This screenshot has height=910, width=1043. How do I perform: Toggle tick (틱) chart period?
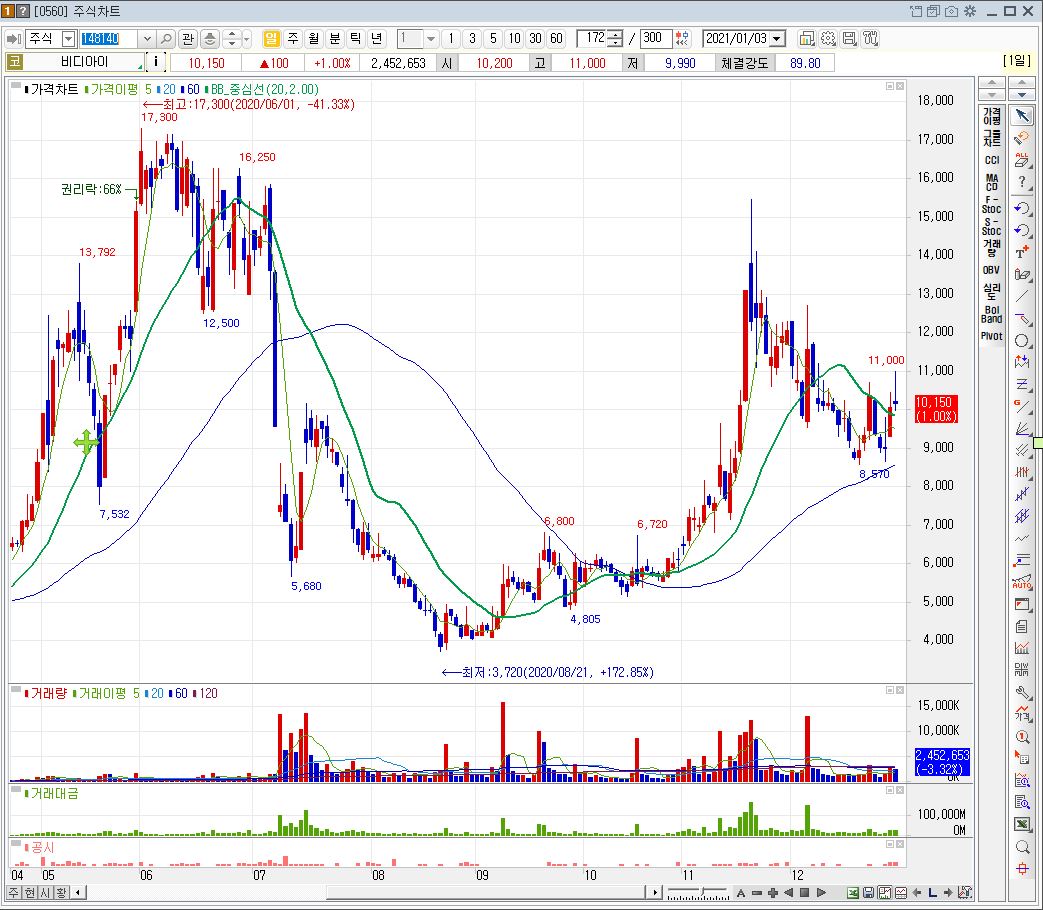coord(356,39)
